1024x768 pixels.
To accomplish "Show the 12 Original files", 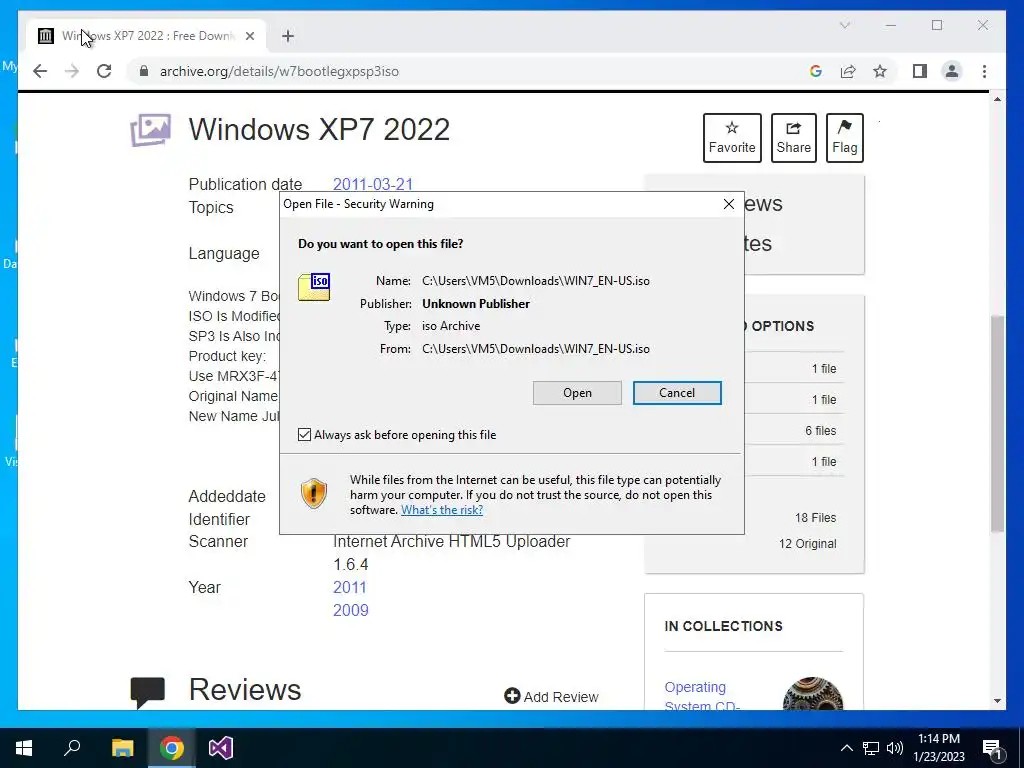I will coord(807,543).
